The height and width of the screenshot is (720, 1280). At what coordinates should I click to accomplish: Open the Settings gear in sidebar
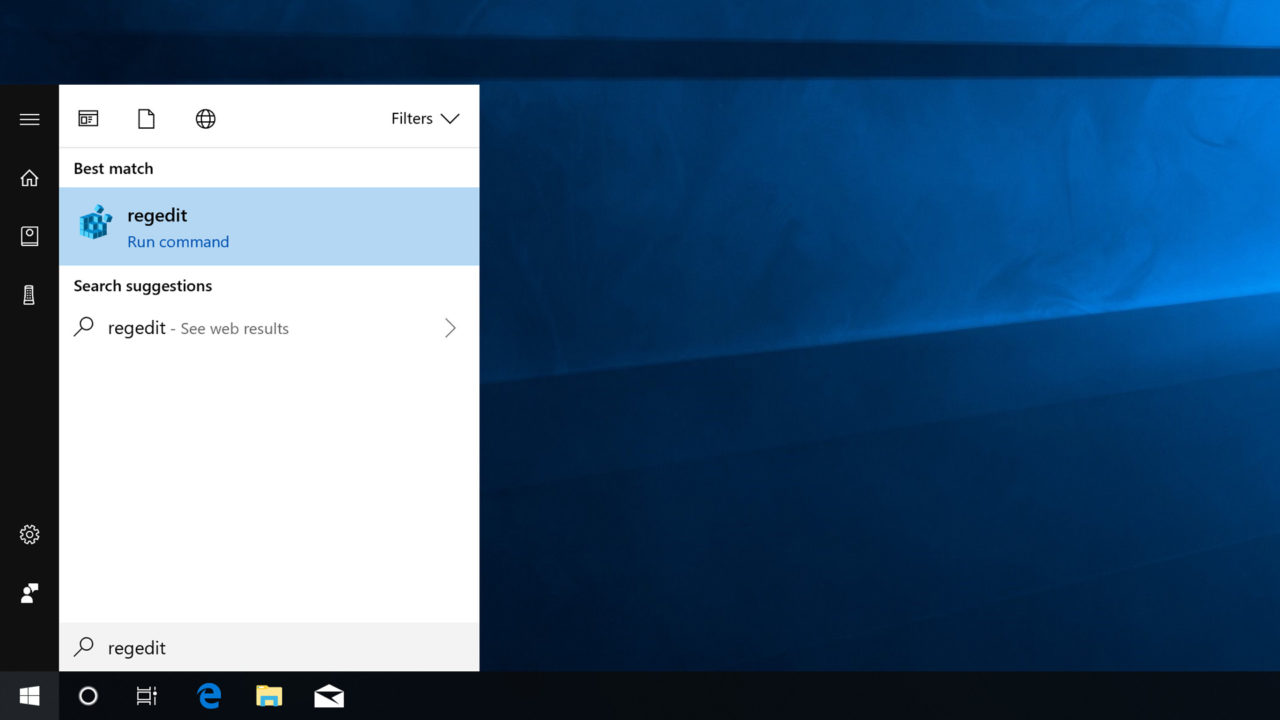point(29,535)
